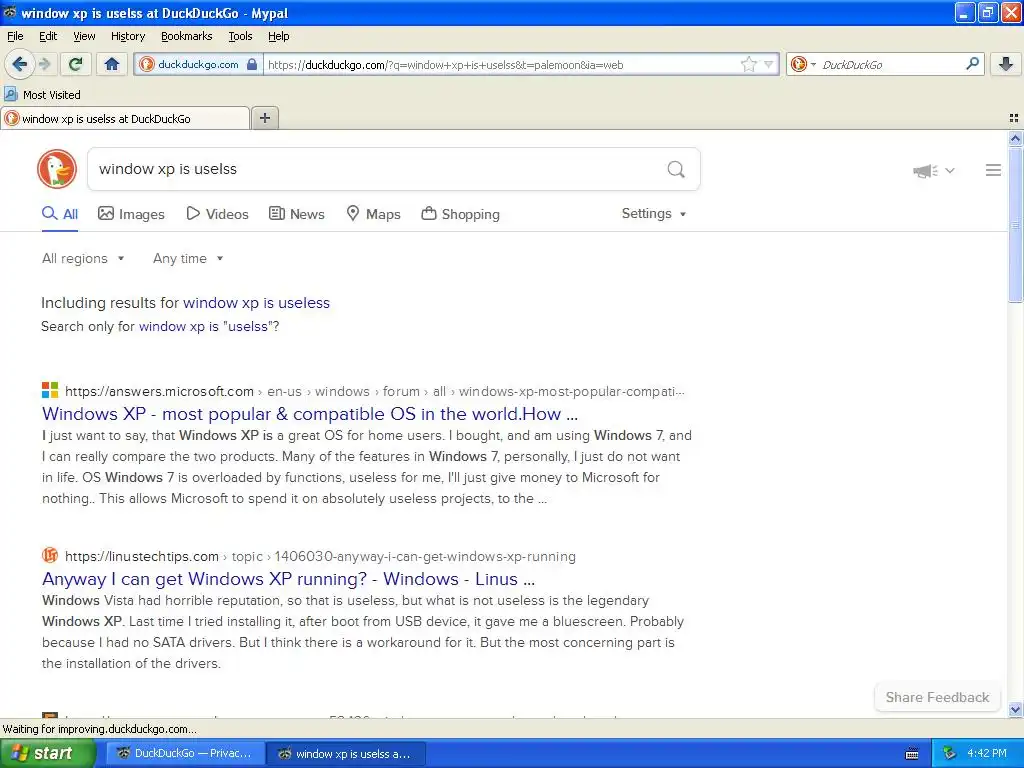Open the Tools menu
This screenshot has height=768, width=1024.
coord(240,36)
